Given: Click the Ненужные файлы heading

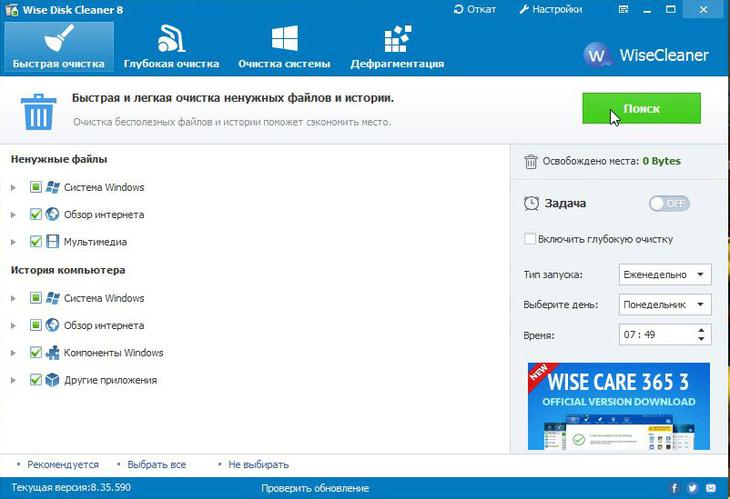Looking at the screenshot, I should click(x=59, y=159).
